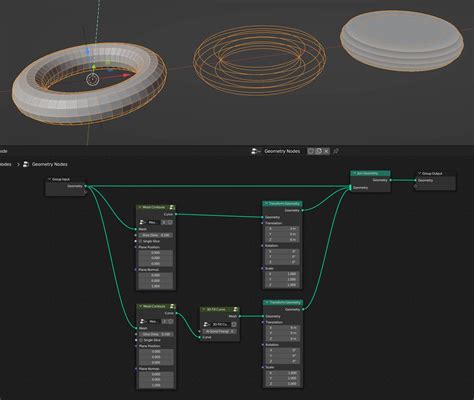This screenshot has width=474, height=400.
Task: Click the node name field in 3D Fill Curve
Action: tap(221, 324)
